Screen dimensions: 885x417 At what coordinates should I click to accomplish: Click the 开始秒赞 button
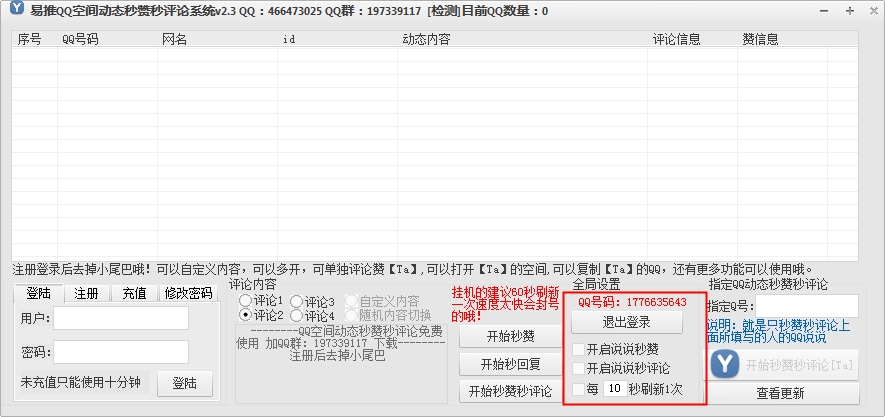click(x=511, y=337)
